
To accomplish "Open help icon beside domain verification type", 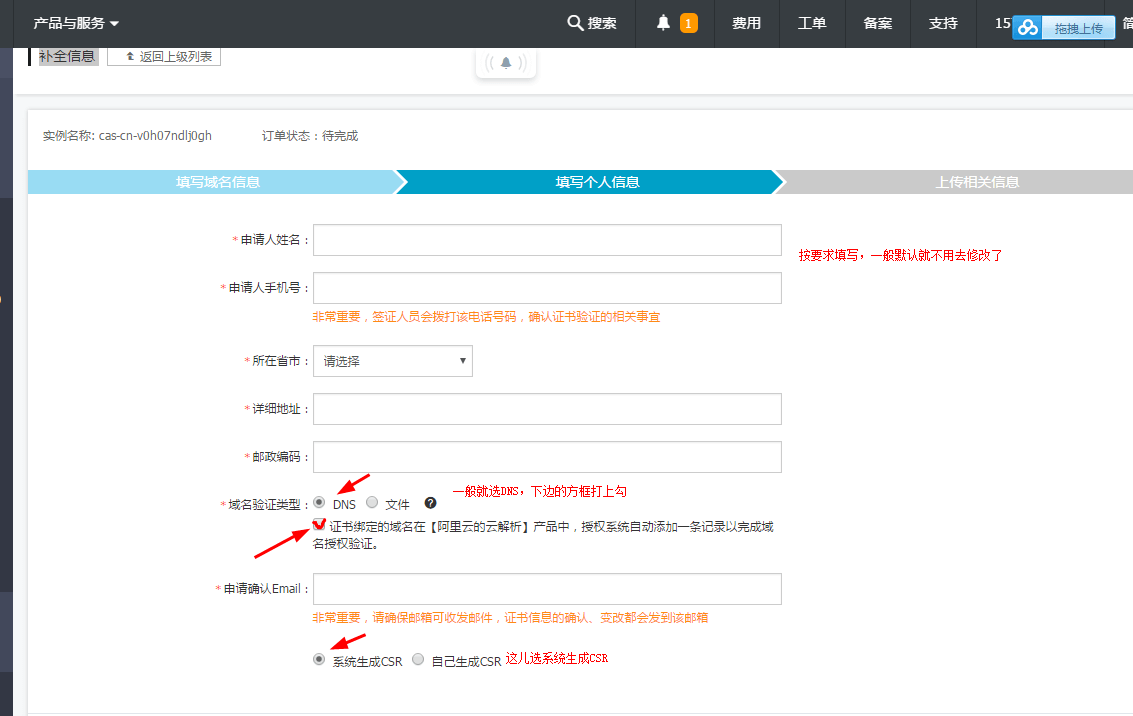I will pos(431,503).
